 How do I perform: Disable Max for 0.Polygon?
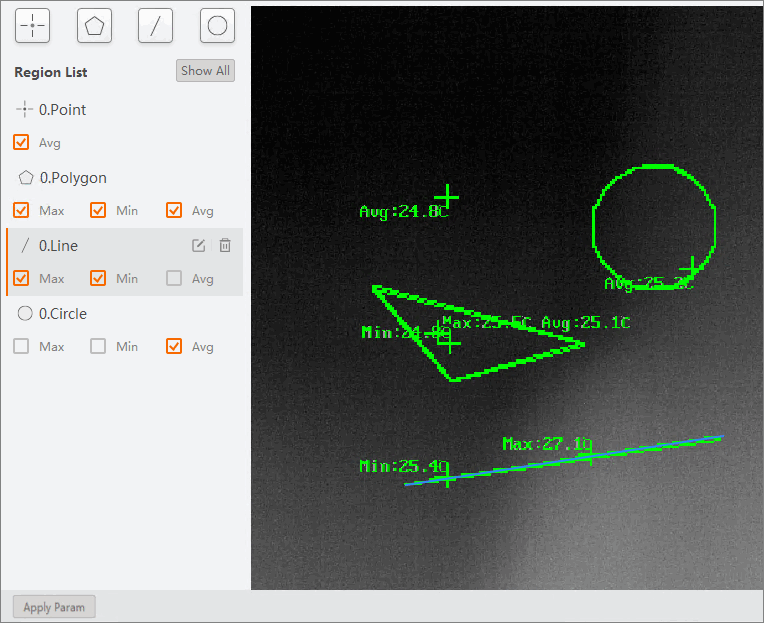[21, 211]
